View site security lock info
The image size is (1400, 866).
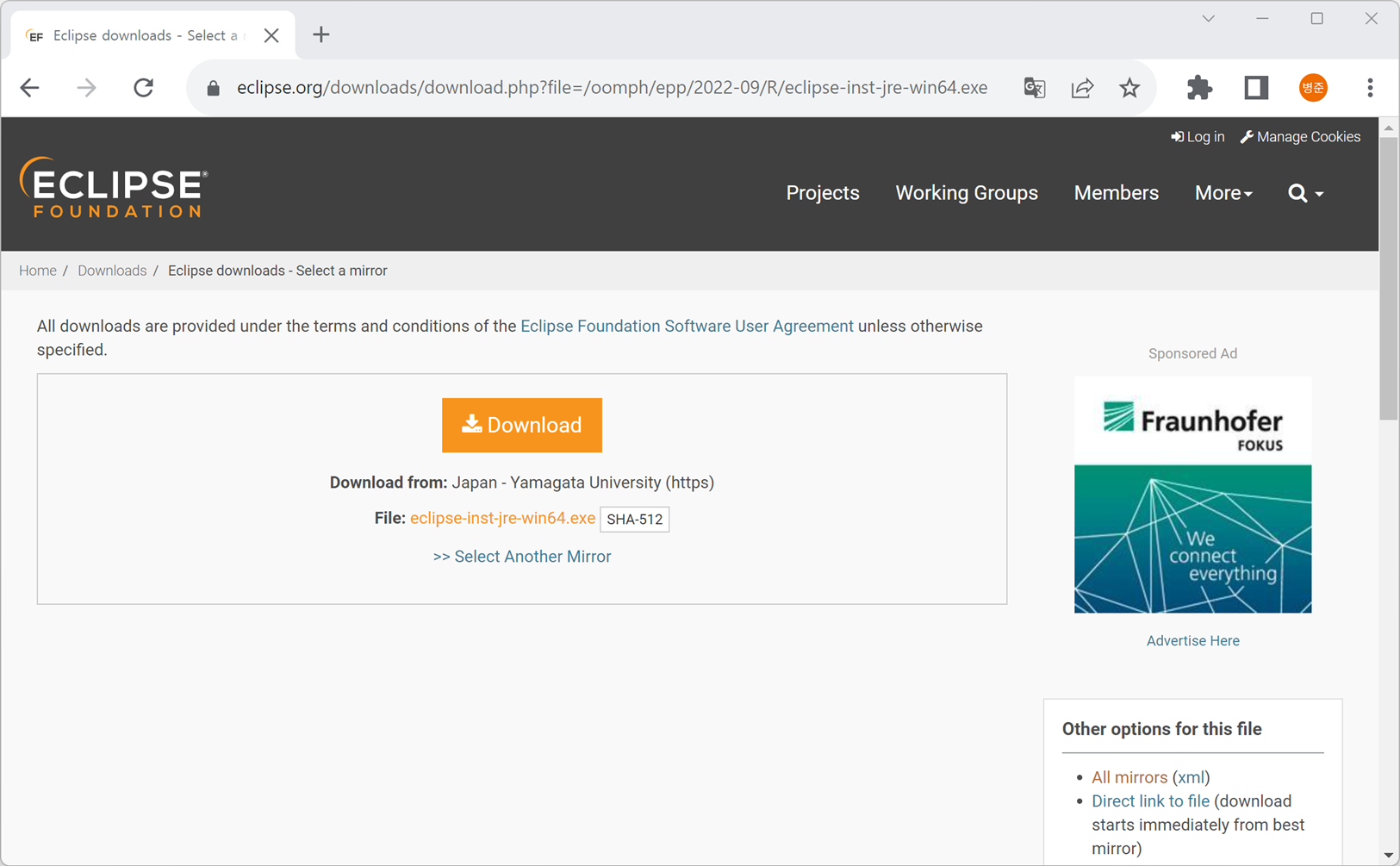point(214,88)
